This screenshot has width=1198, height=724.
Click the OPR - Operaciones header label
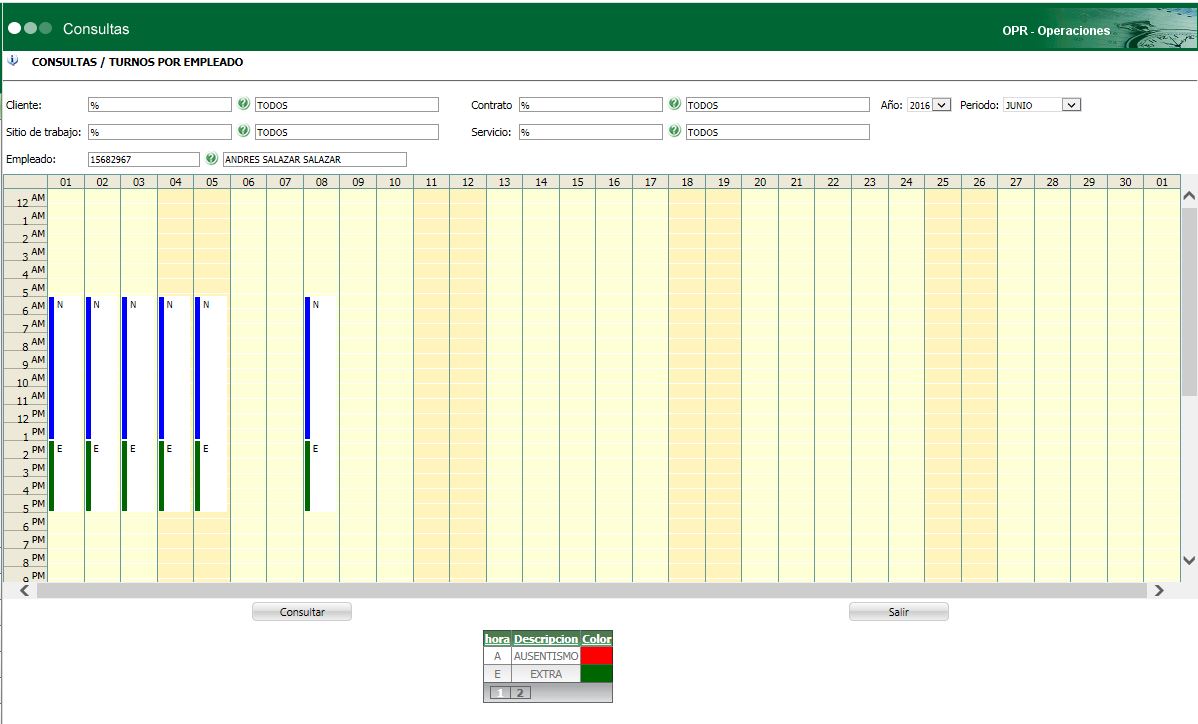(1056, 31)
